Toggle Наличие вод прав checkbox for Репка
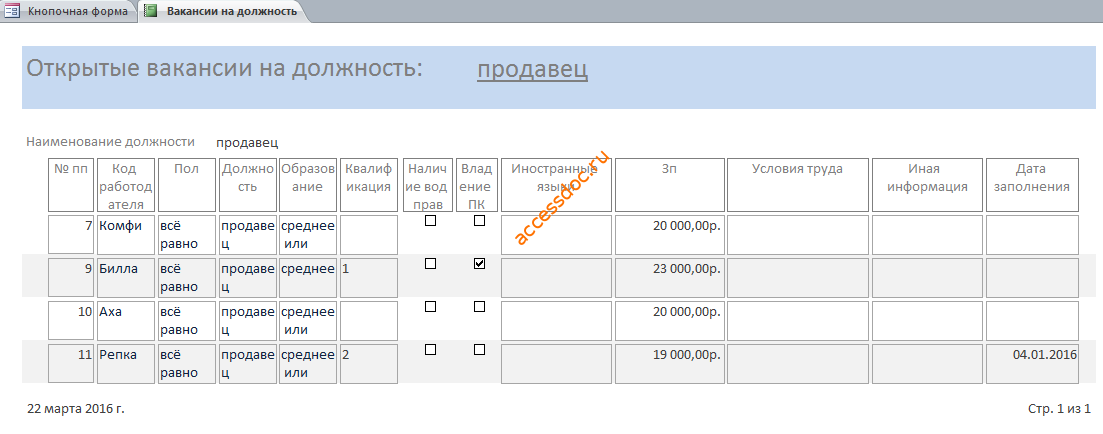 click(x=431, y=350)
